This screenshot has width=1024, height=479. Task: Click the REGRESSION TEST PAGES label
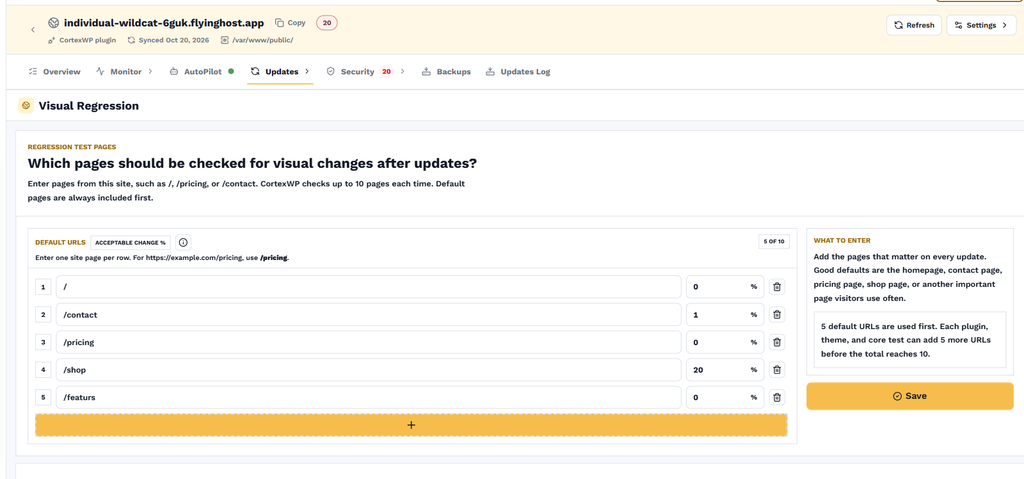72,147
